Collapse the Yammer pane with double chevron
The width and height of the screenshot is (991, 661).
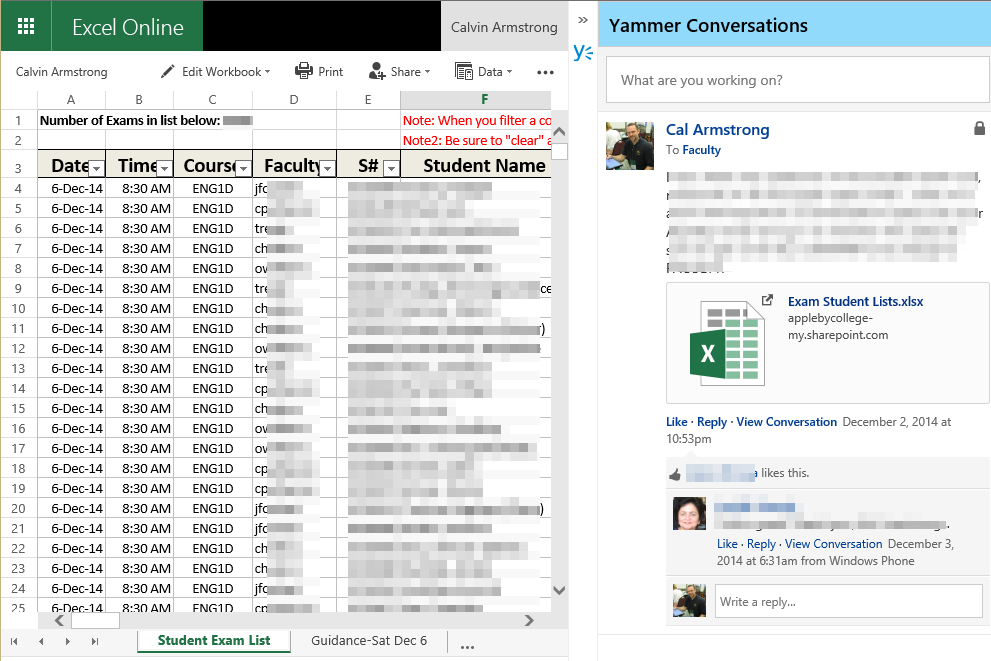pos(583,20)
